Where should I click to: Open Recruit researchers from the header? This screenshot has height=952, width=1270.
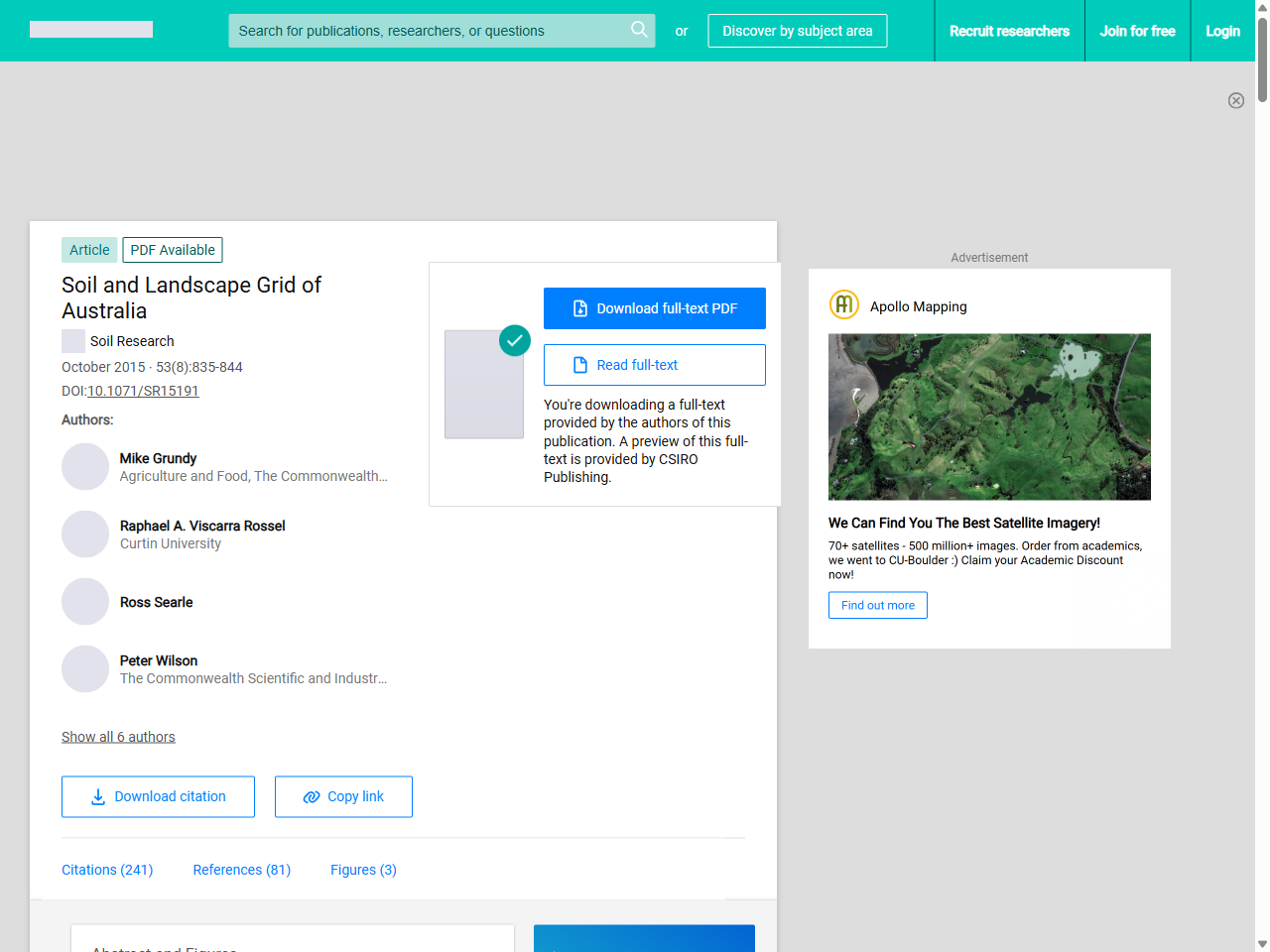click(x=1009, y=31)
